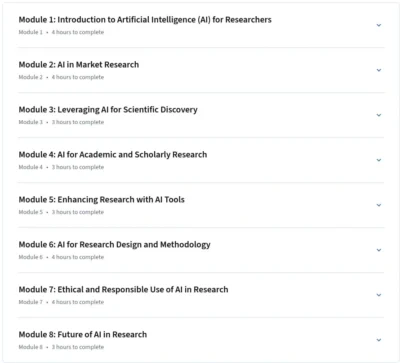Open Module 7: Ethical and Responsible Use title
Image resolution: width=400 pixels, height=363 pixels.
[123, 290]
